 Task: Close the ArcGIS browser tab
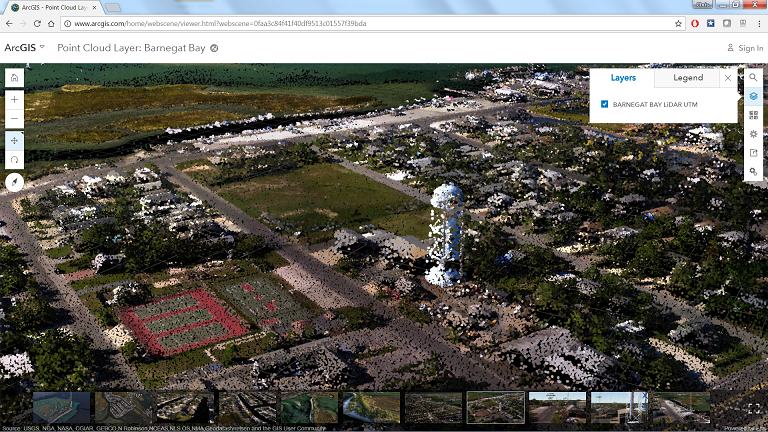pos(94,7)
